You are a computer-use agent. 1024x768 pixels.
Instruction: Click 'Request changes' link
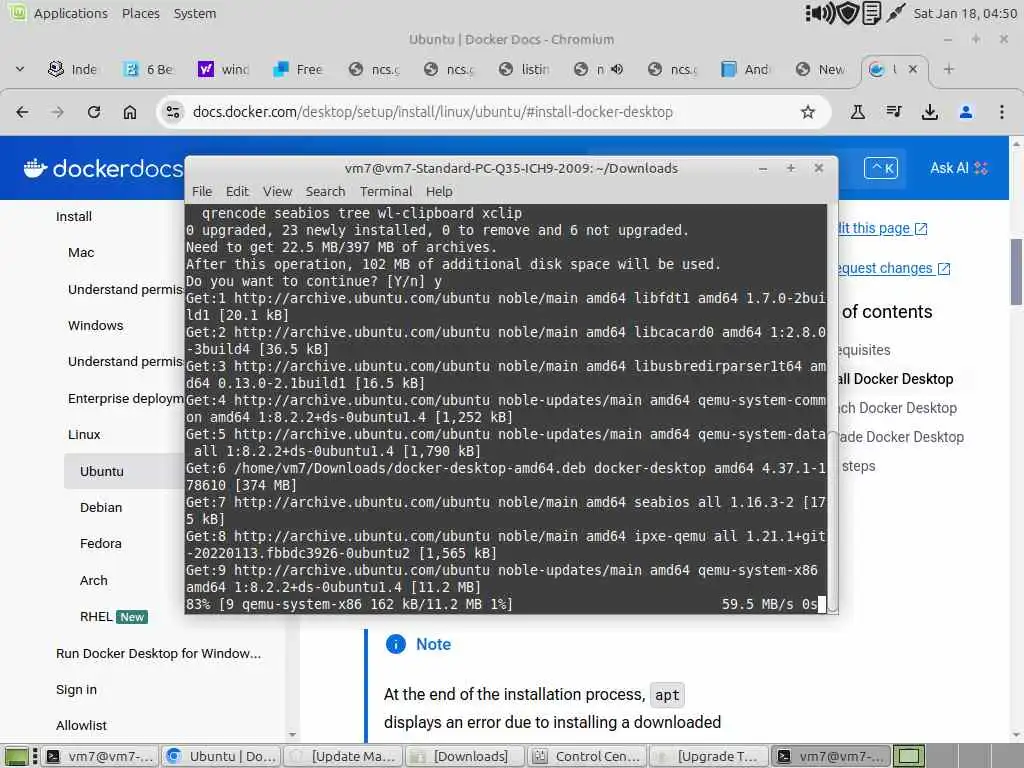click(894, 268)
